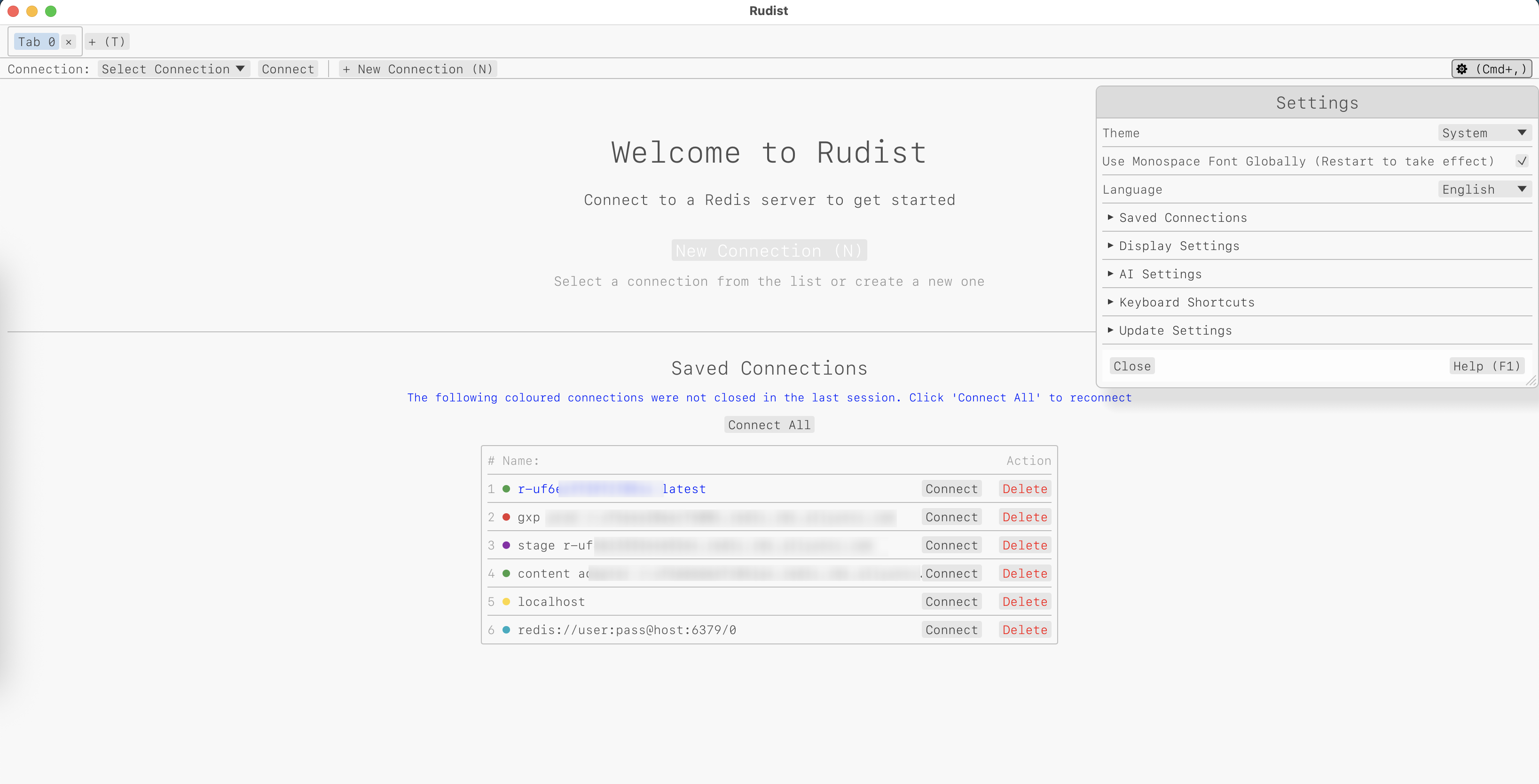Select redis://user:pass@host:6379/0 name text
The width and height of the screenshot is (1539, 784).
(x=627, y=629)
